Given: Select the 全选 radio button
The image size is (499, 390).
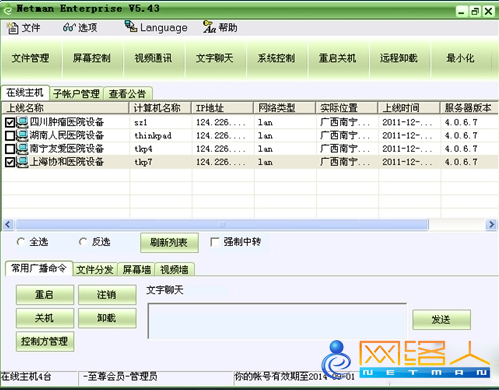Looking at the screenshot, I should 21,242.
